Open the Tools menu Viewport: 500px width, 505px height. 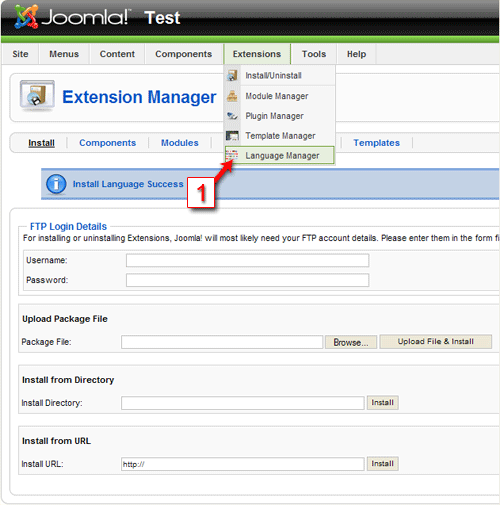click(314, 54)
